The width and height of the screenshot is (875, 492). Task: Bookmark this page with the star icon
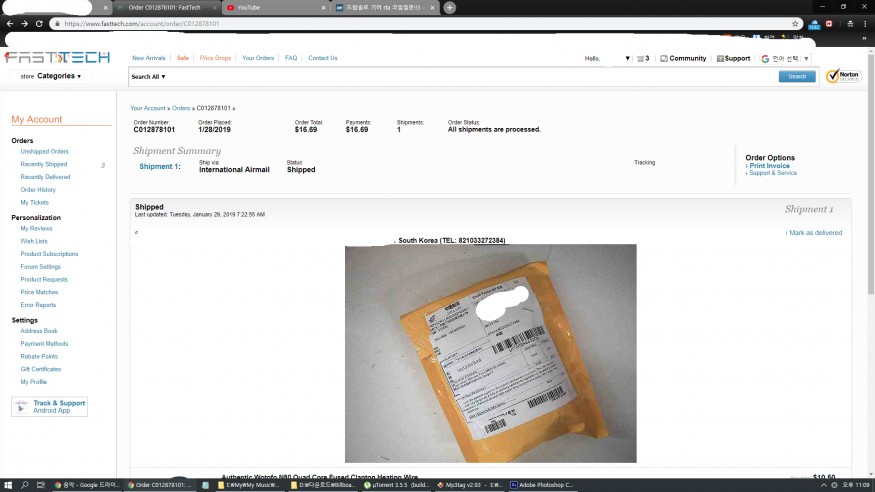pos(795,24)
